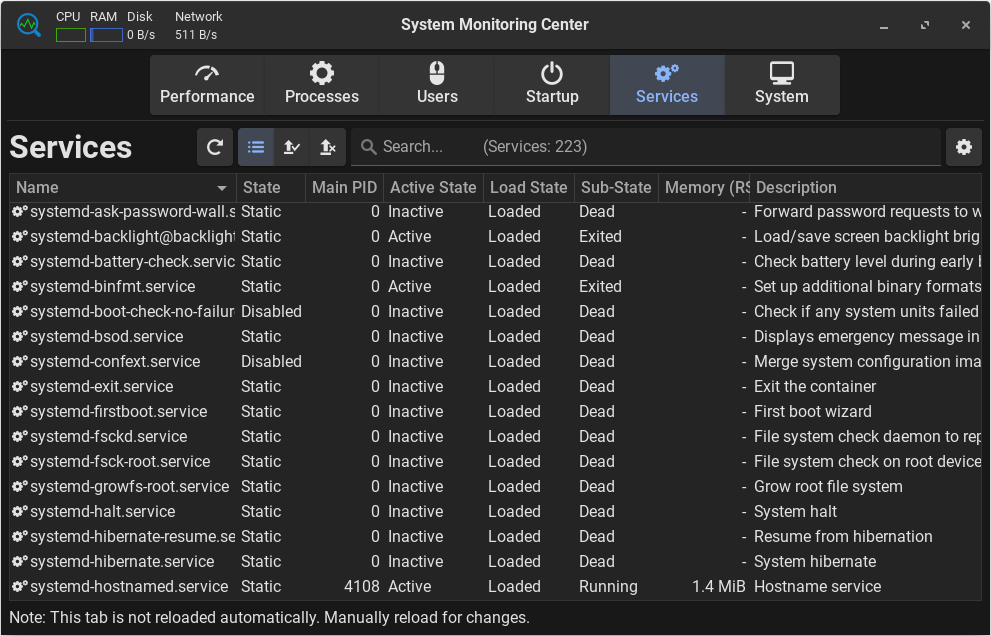Click the System Monitoring Center app icon
Viewport: 991px width, 636px height.
click(28, 25)
